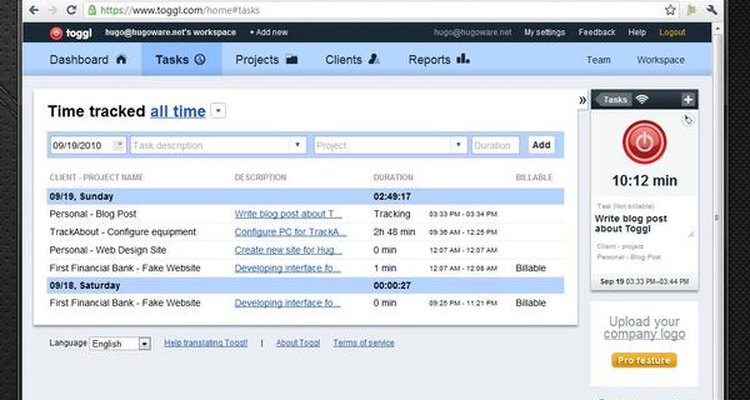The height and width of the screenshot is (400, 750).
Task: Click the toggl logo icon
Action: (56, 33)
